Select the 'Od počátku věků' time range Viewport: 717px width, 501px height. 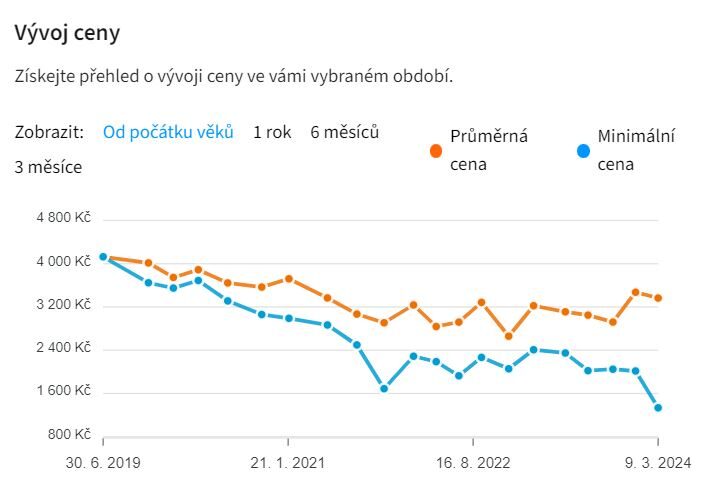168,132
